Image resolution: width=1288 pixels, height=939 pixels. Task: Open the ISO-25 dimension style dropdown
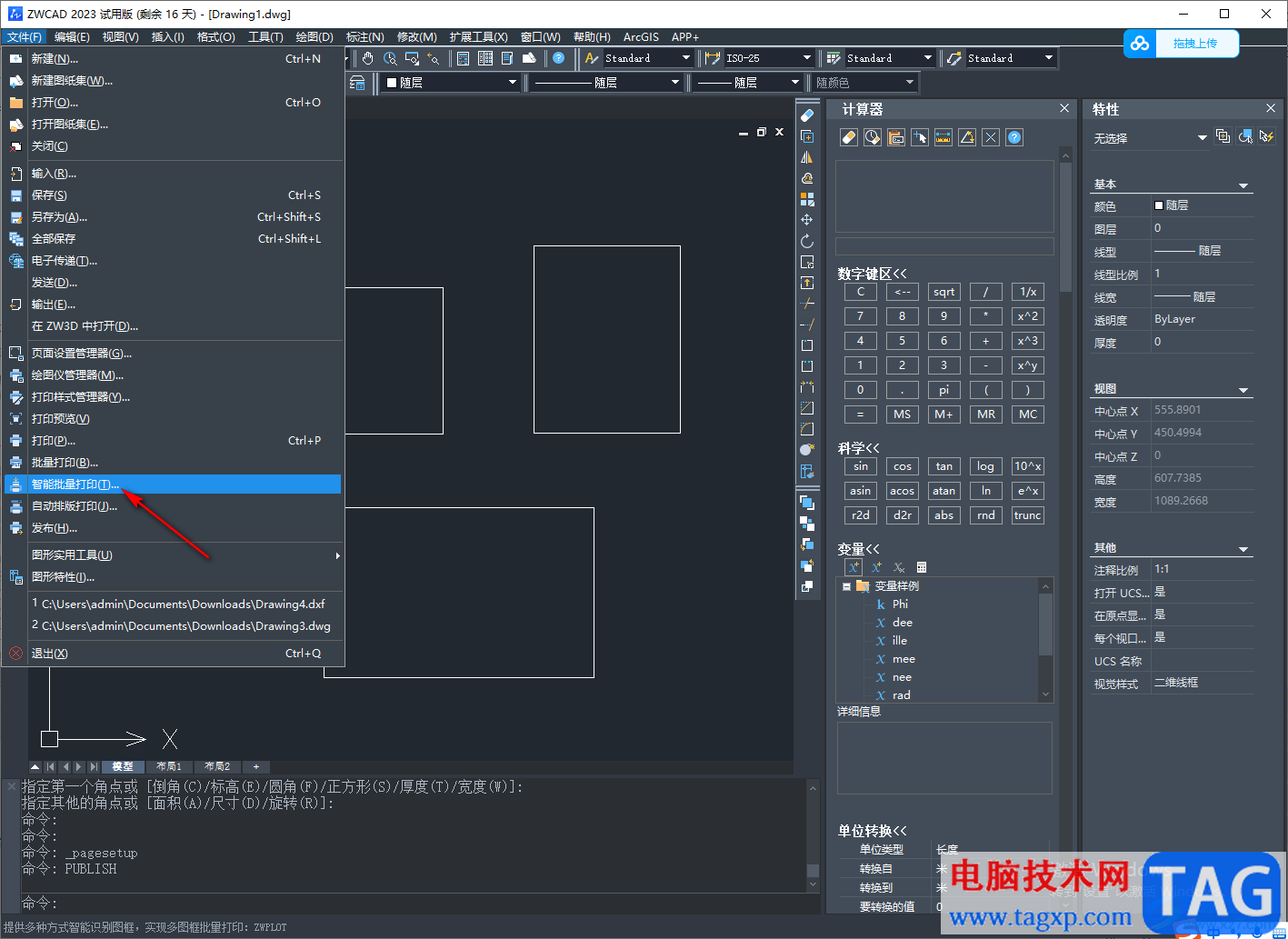click(806, 58)
